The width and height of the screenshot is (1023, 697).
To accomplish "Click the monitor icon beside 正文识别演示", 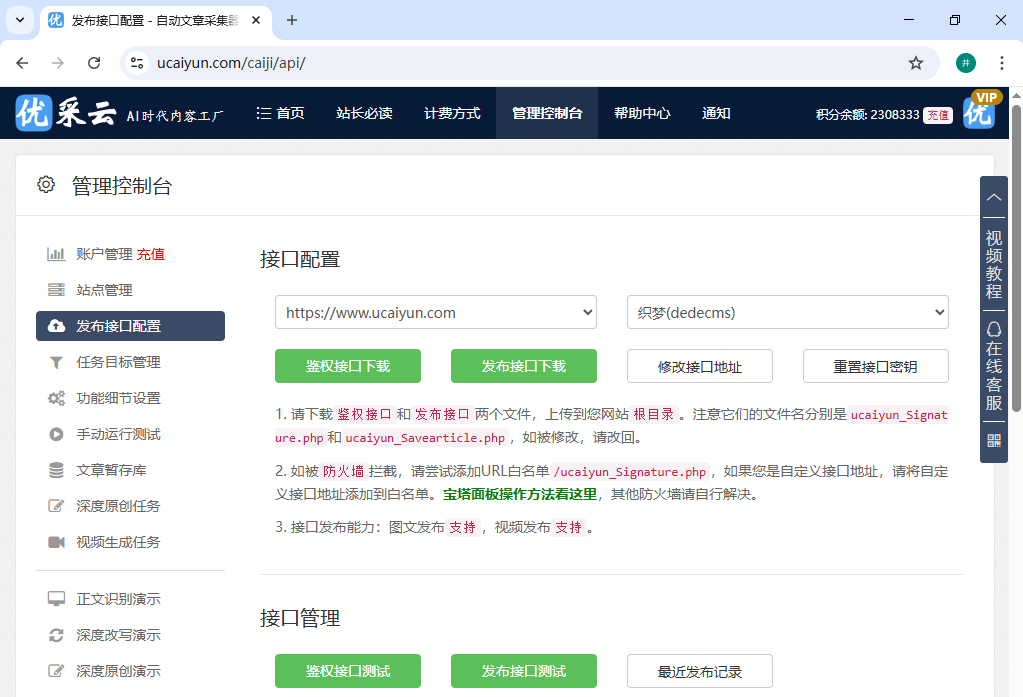I will pyautogui.click(x=57, y=598).
